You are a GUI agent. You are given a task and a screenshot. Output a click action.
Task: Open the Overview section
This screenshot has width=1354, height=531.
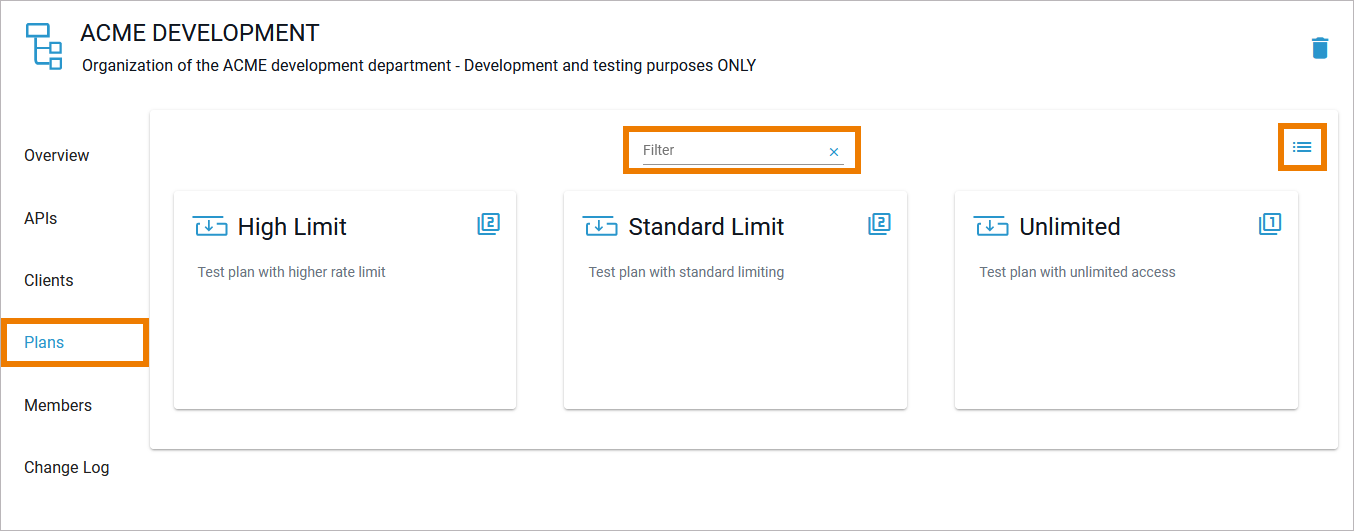57,156
